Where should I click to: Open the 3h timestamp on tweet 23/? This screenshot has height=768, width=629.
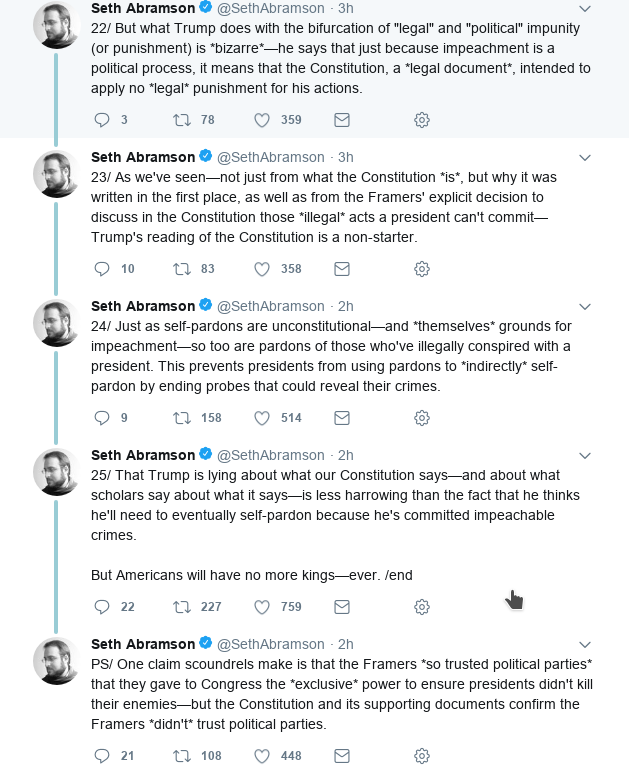pos(346,157)
